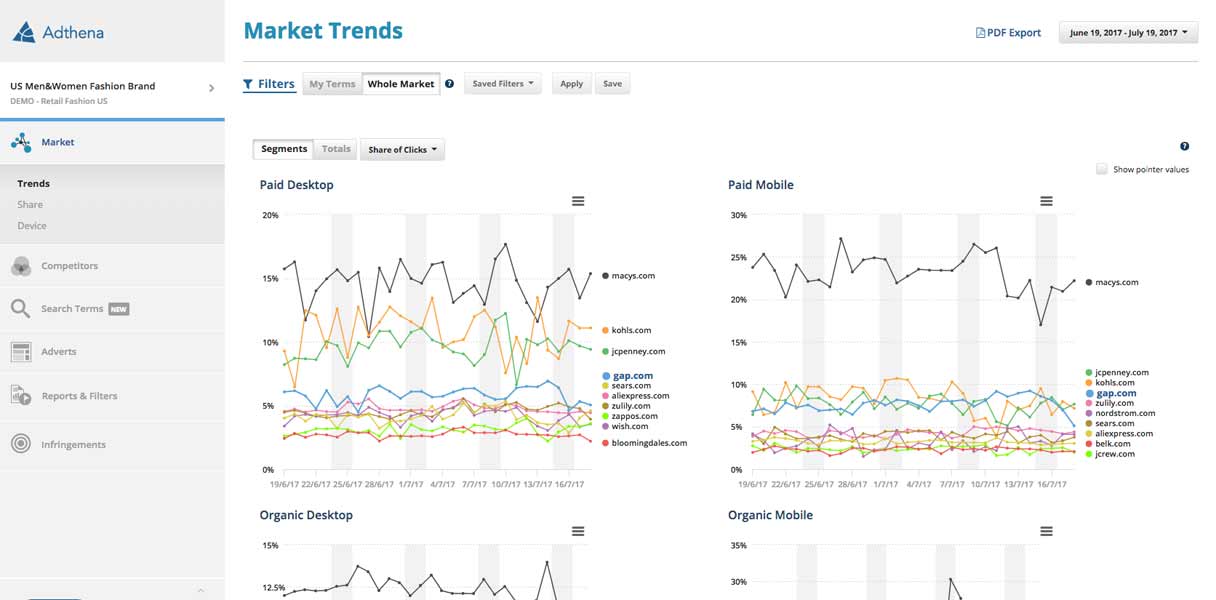Click the belk.com legend entry

tap(1108, 444)
